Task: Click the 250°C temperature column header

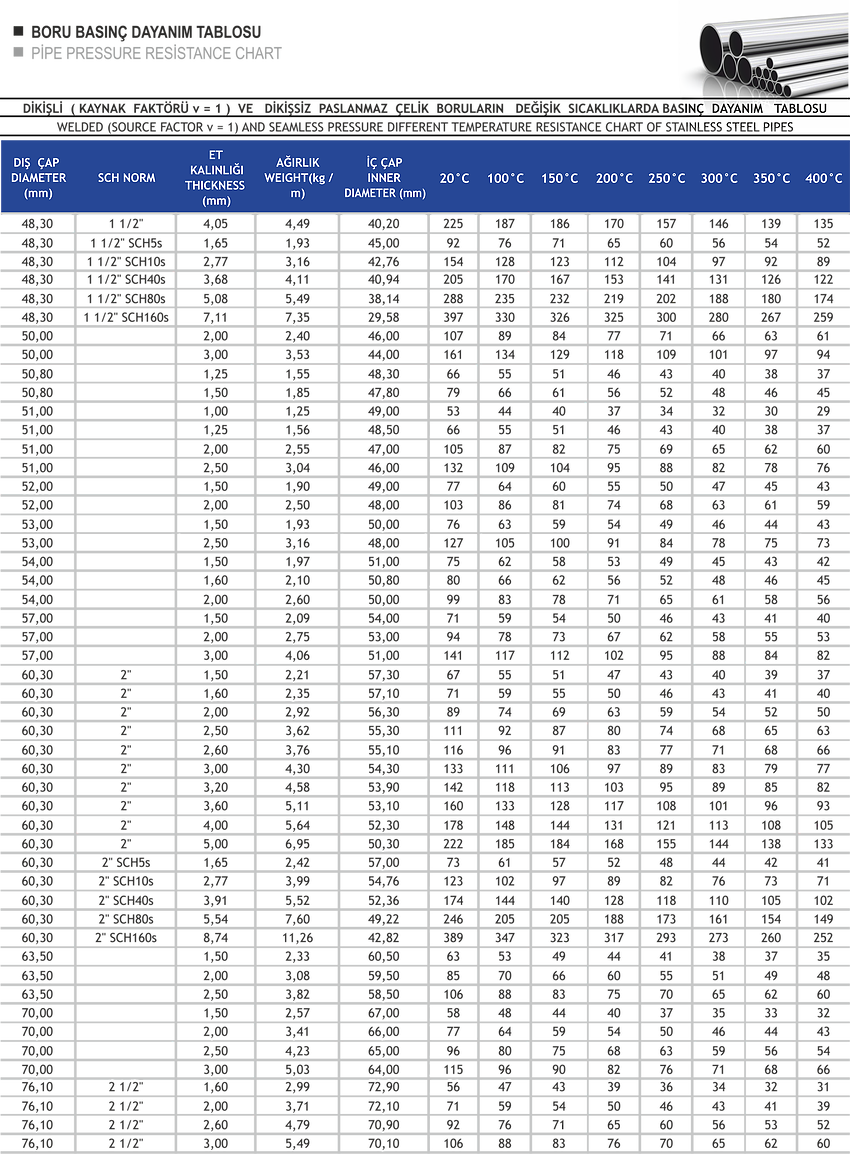Action: (x=666, y=178)
